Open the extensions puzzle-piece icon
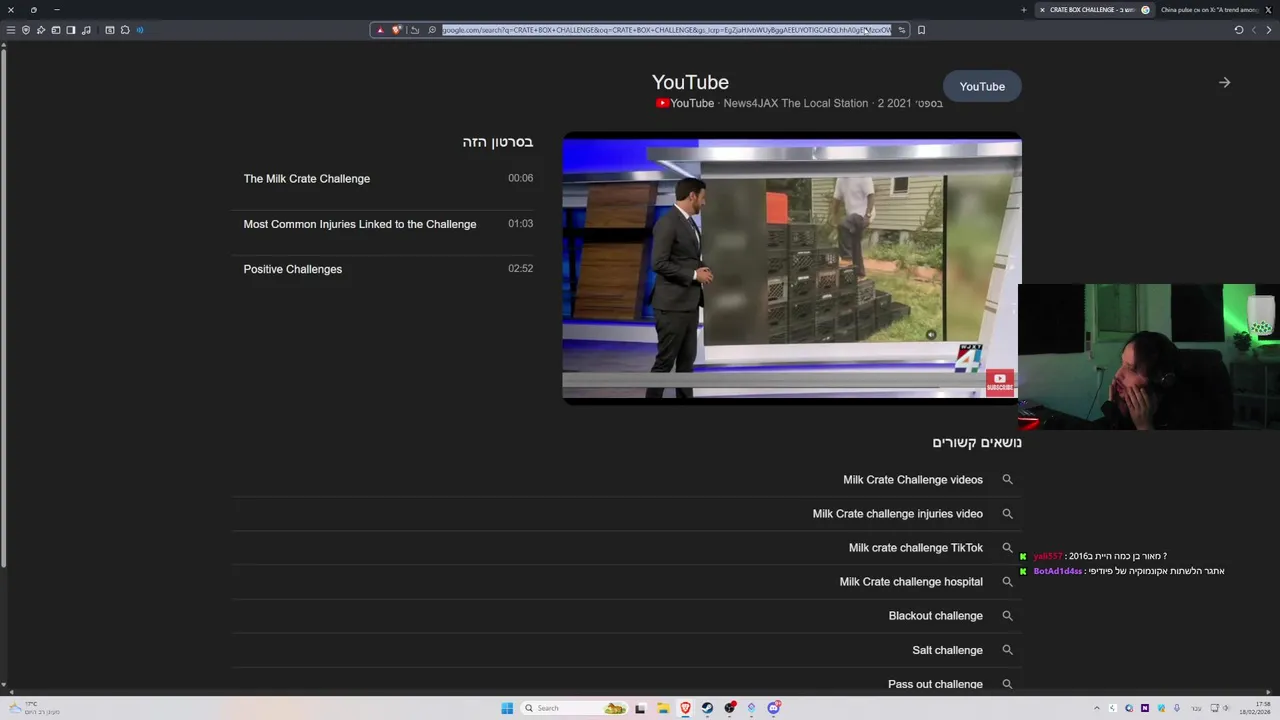The width and height of the screenshot is (1280, 720). (125, 30)
